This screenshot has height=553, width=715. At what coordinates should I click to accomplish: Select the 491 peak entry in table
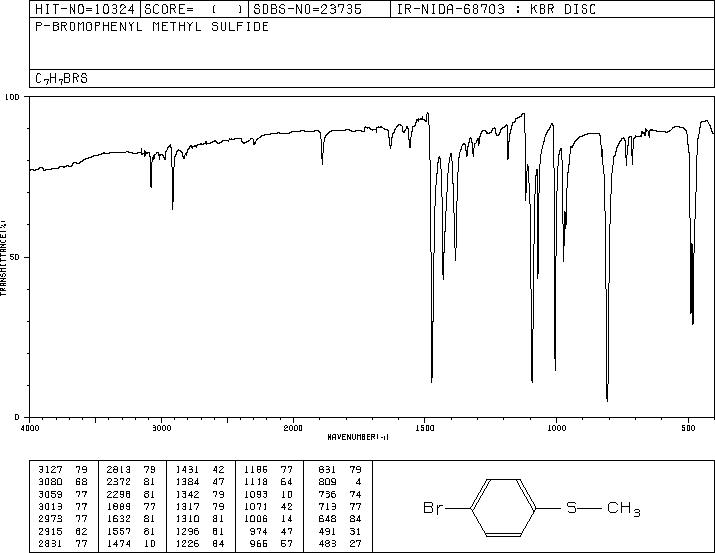click(327, 531)
